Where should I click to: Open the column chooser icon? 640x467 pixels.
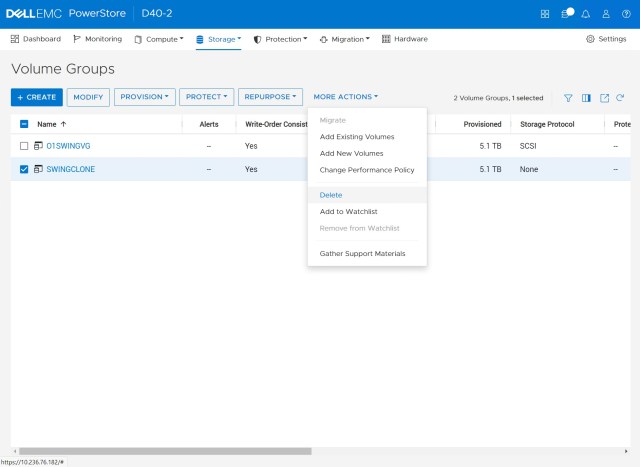(586, 98)
